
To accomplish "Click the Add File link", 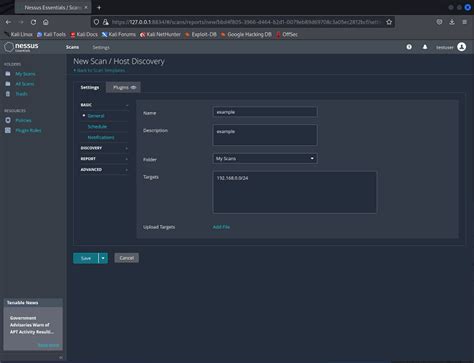I will click(x=221, y=227).
